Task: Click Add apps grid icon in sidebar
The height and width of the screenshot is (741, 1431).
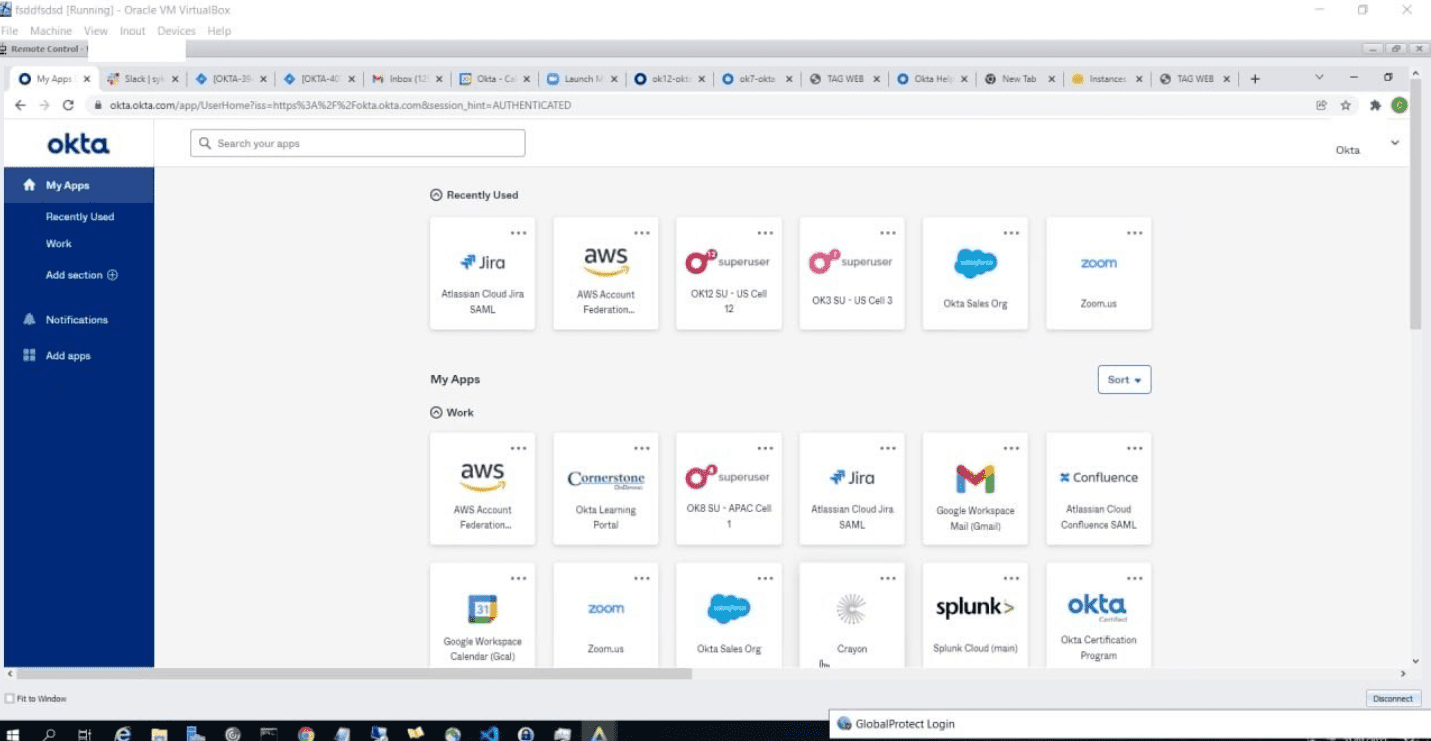Action: (x=29, y=356)
